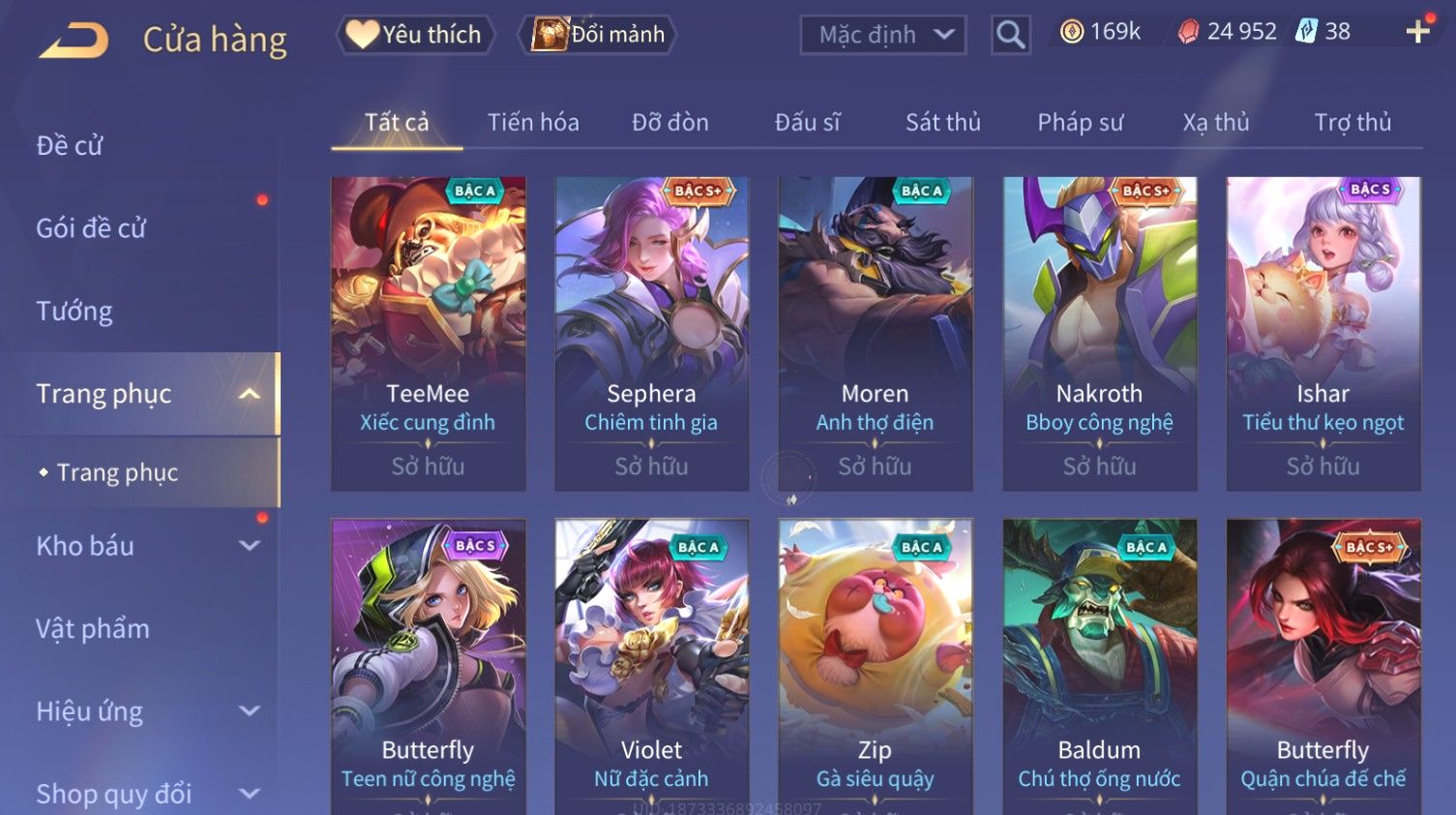Open the search magnifier icon
Screen dimensions: 1456x815
(1010, 35)
